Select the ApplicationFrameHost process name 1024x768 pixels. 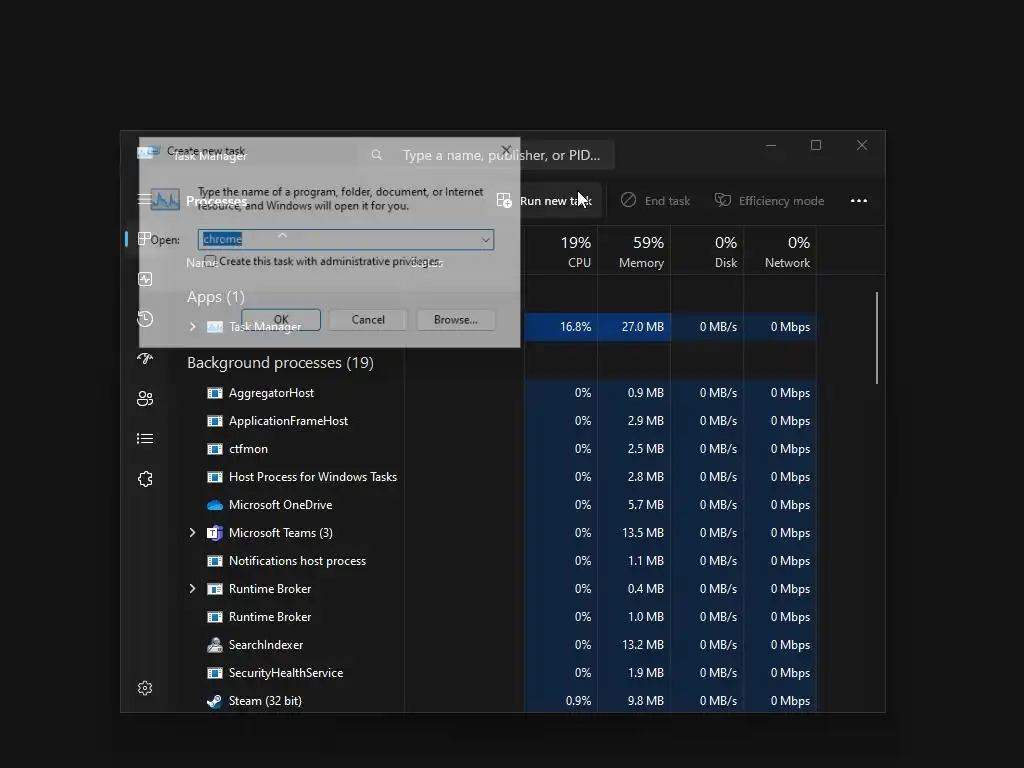[x=288, y=421]
